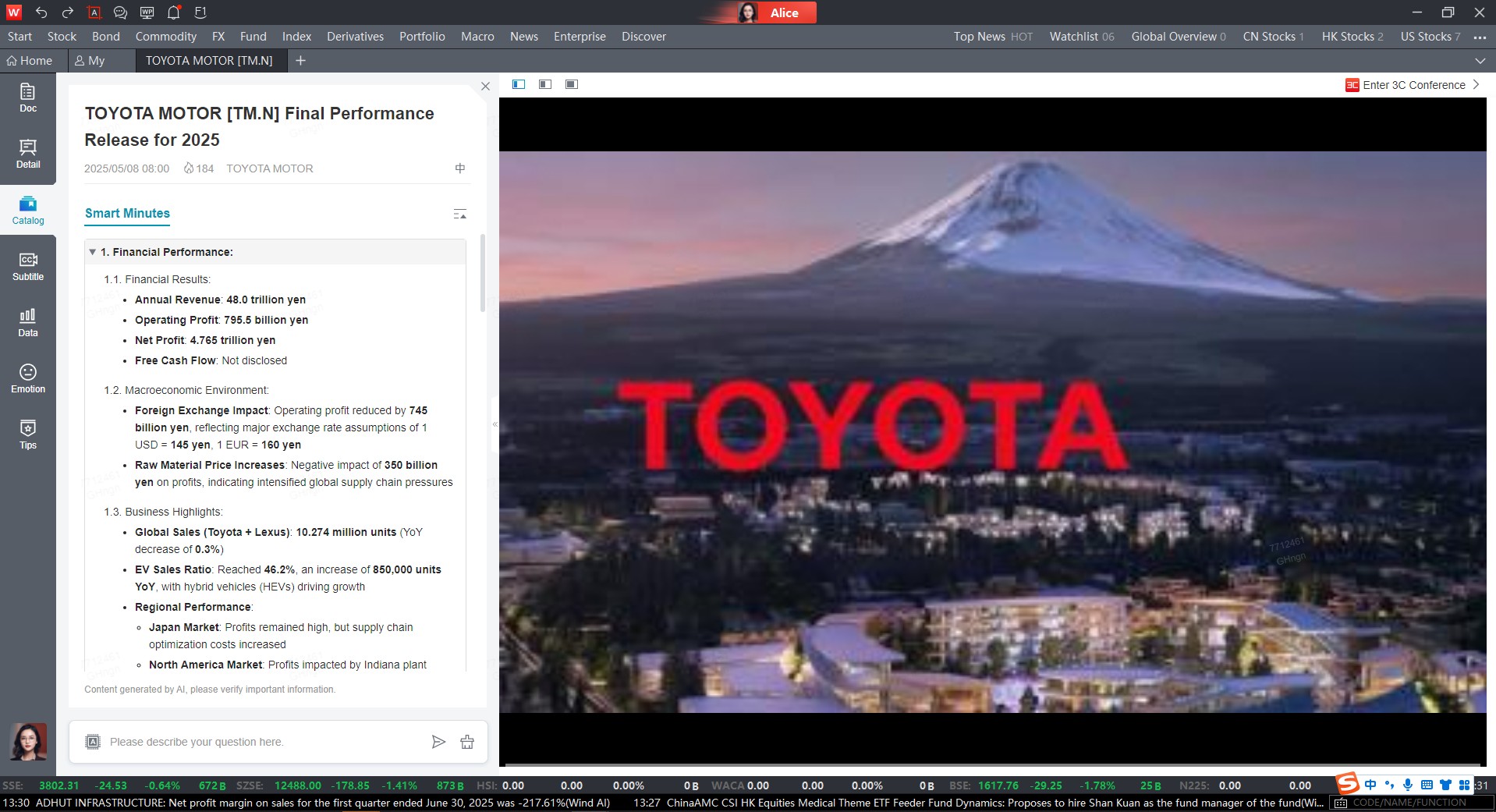Select the Smart Minutes tab
1496x812 pixels.
point(127,214)
